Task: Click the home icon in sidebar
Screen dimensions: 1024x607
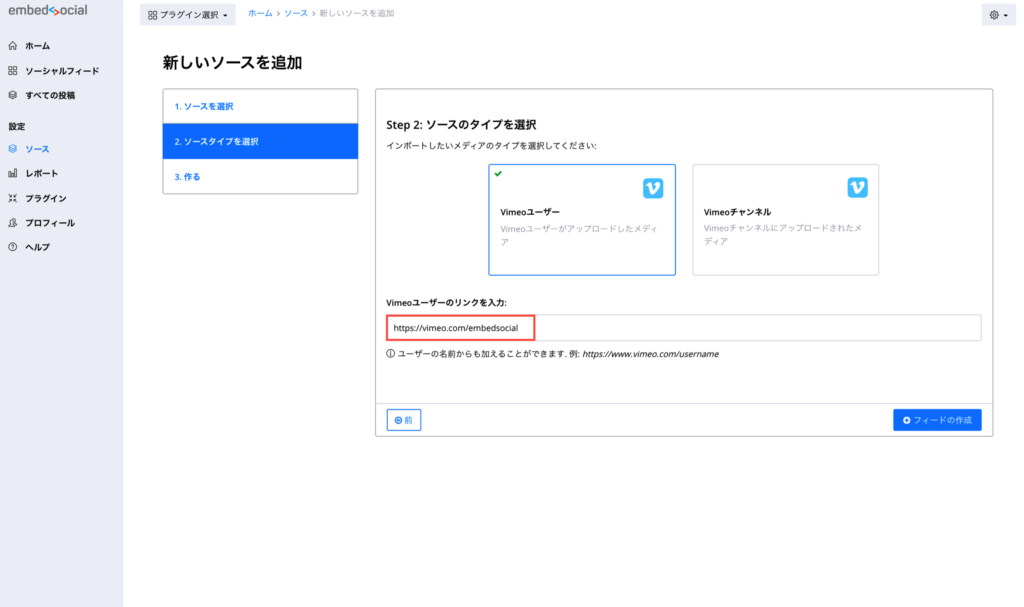Action: pyautogui.click(x=12, y=46)
